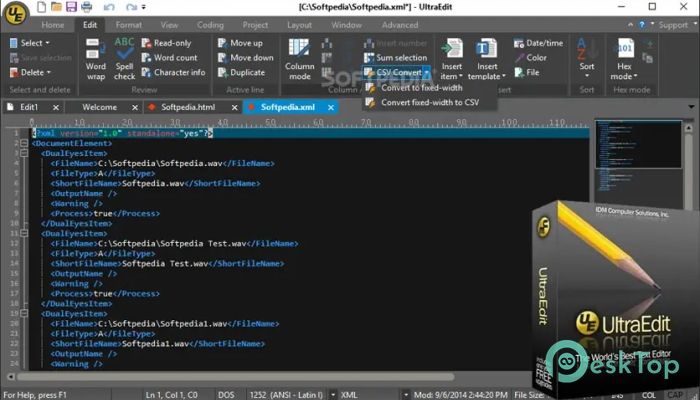The height and width of the screenshot is (400, 700).
Task: Click the open folder quick toolbar icon
Action: [x=56, y=7]
